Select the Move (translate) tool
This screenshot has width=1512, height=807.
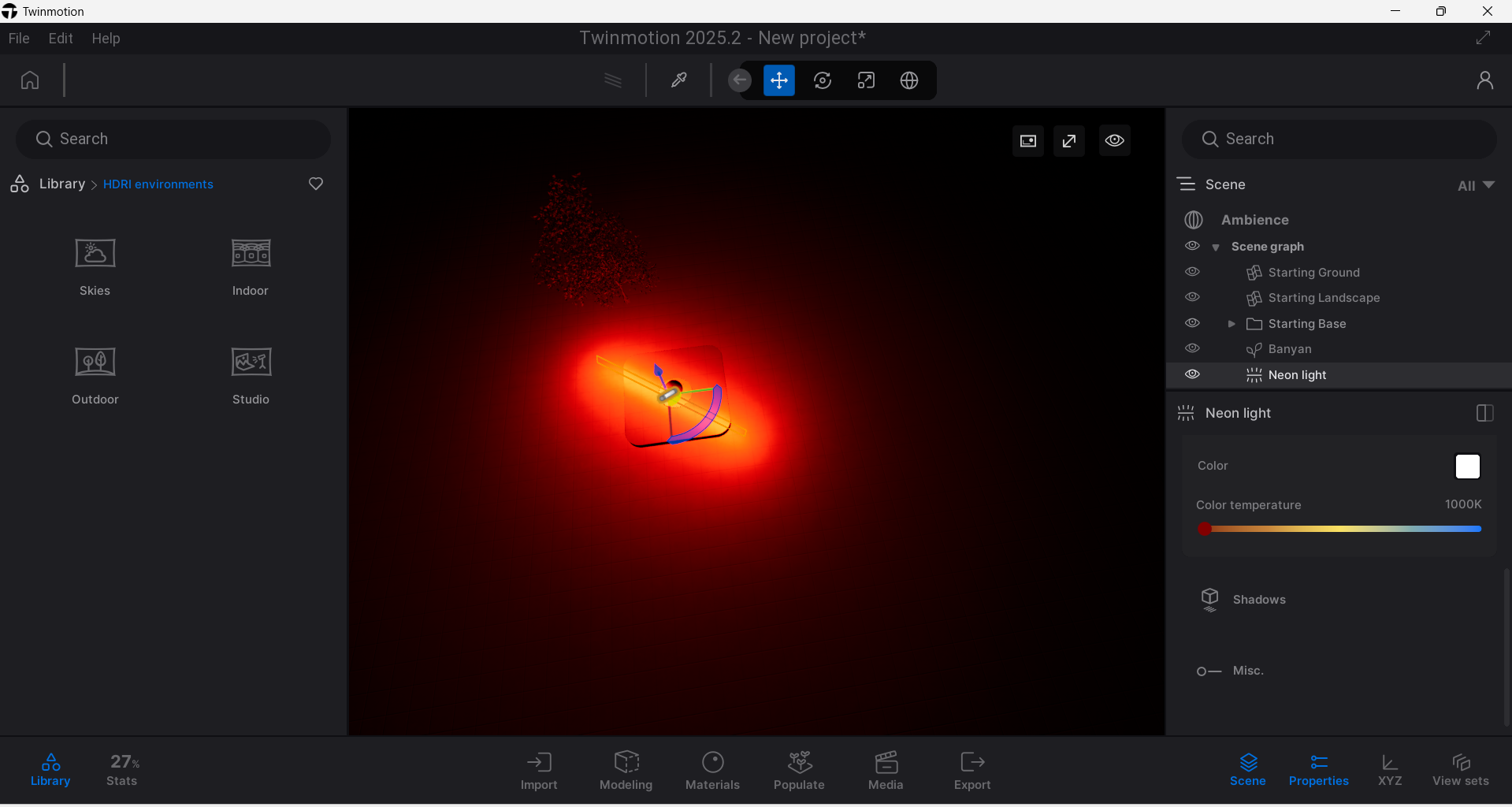(778, 80)
